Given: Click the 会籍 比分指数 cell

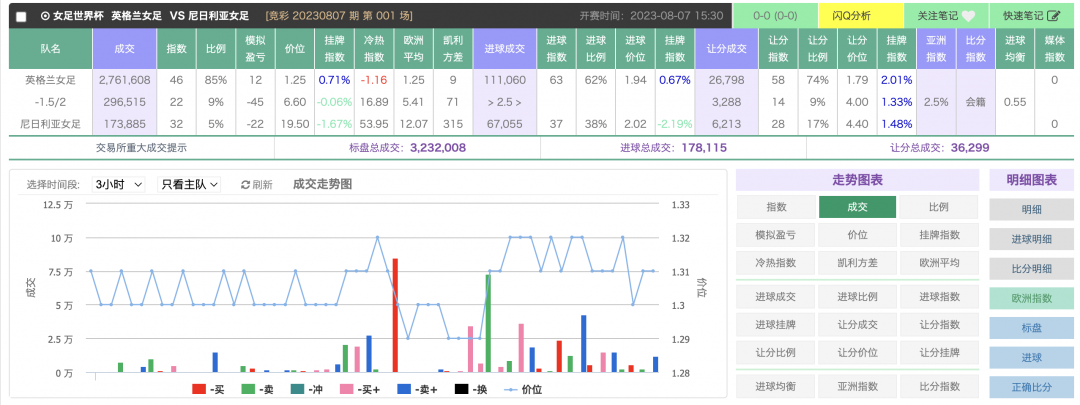Looking at the screenshot, I should pyautogui.click(x=976, y=102).
